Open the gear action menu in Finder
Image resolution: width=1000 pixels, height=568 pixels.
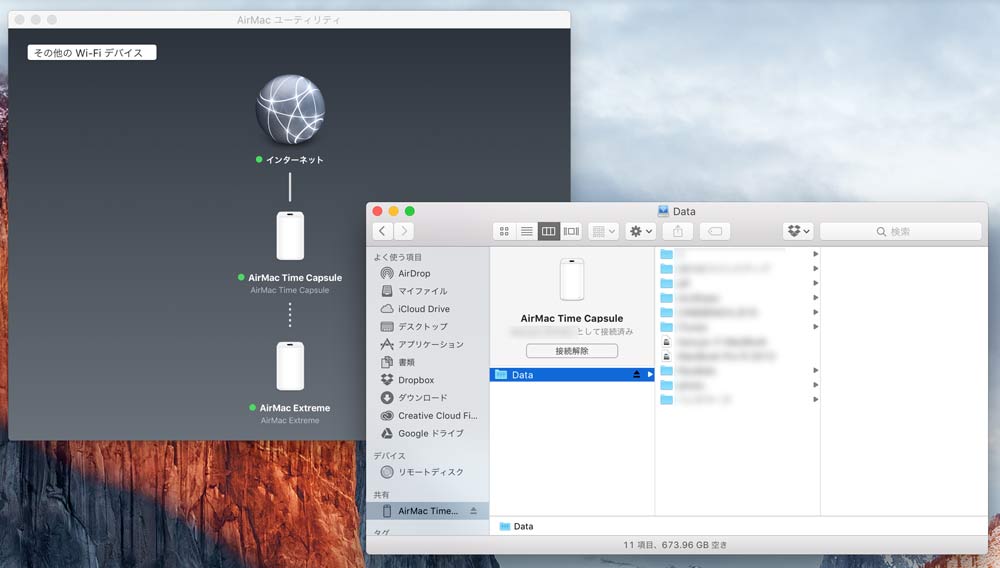pyautogui.click(x=641, y=231)
